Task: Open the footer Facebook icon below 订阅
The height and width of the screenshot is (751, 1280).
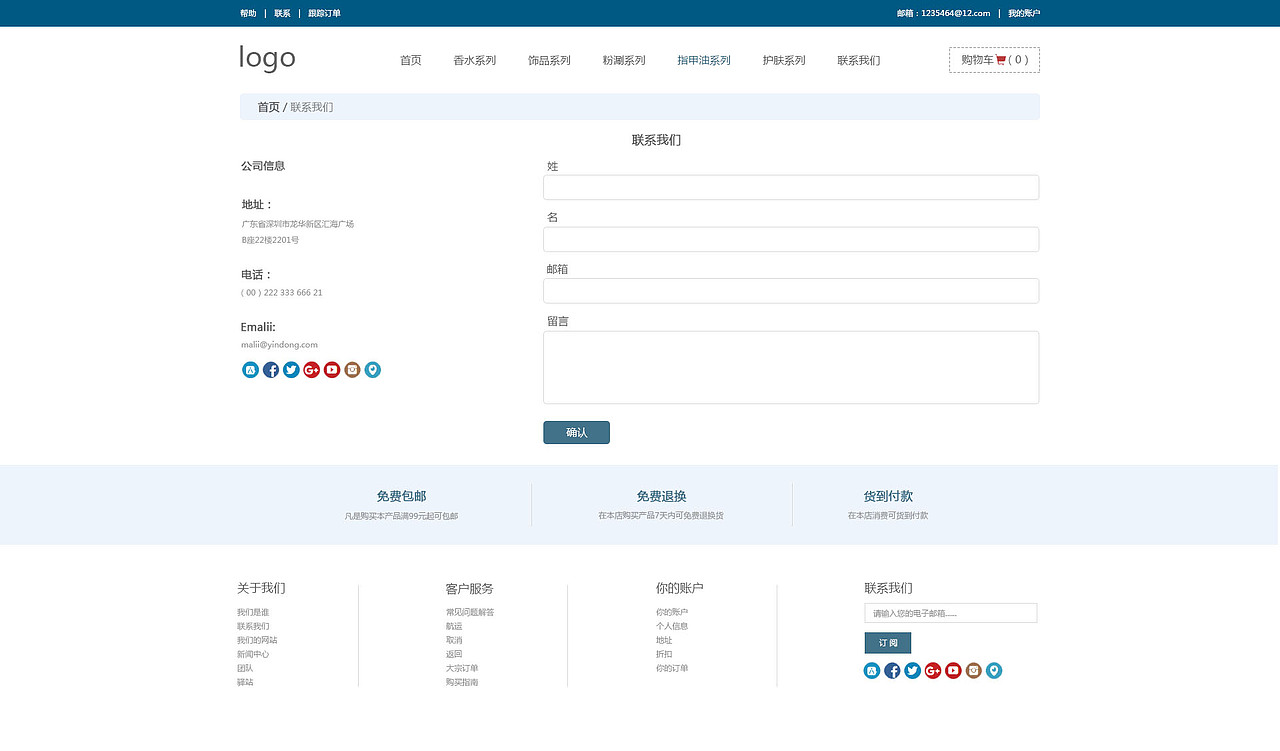Action: 892,671
